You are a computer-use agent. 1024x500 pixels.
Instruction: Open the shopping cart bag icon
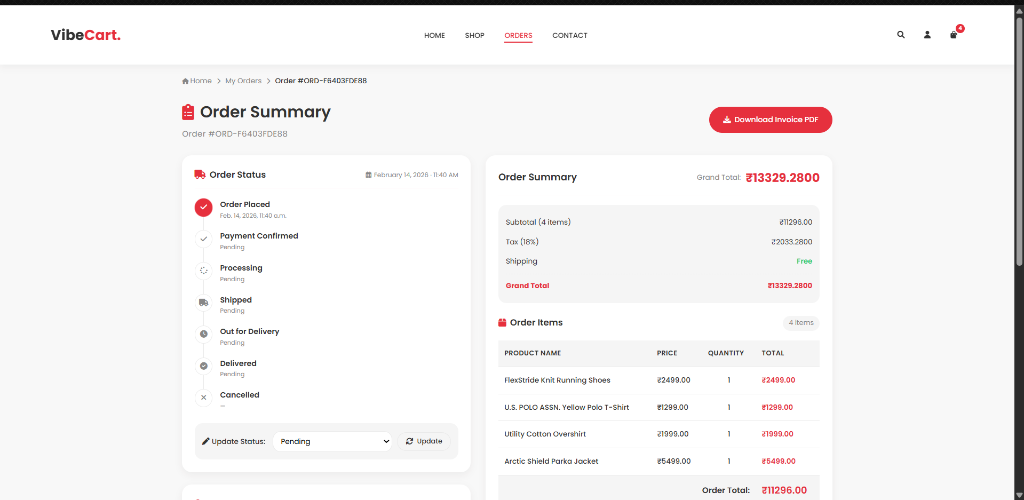pyautogui.click(x=953, y=35)
